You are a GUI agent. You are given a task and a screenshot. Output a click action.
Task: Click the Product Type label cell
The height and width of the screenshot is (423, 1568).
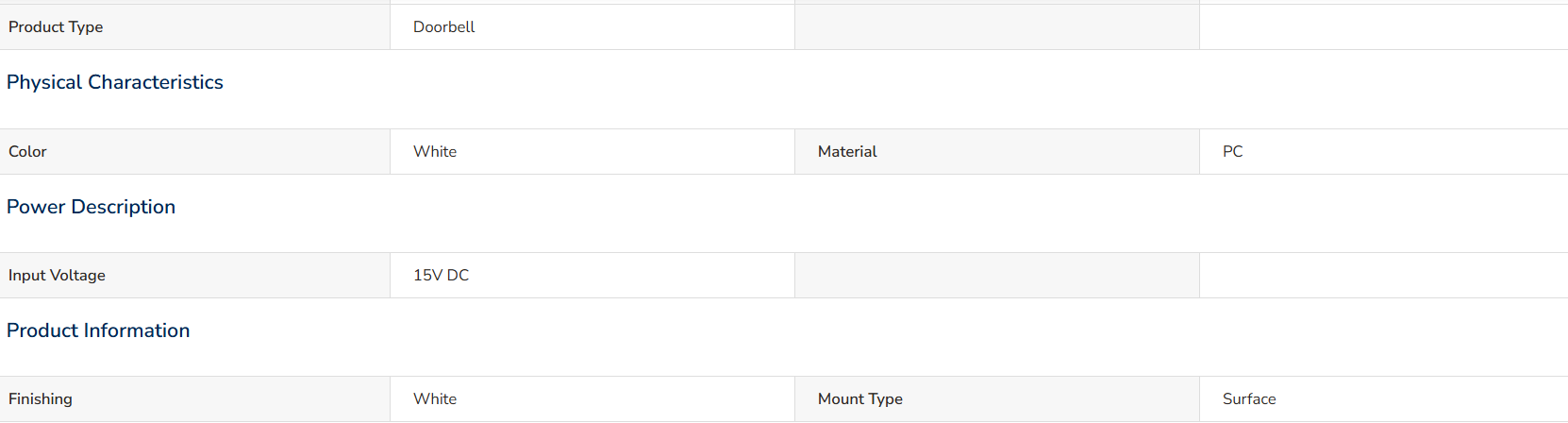pyautogui.click(x=194, y=26)
